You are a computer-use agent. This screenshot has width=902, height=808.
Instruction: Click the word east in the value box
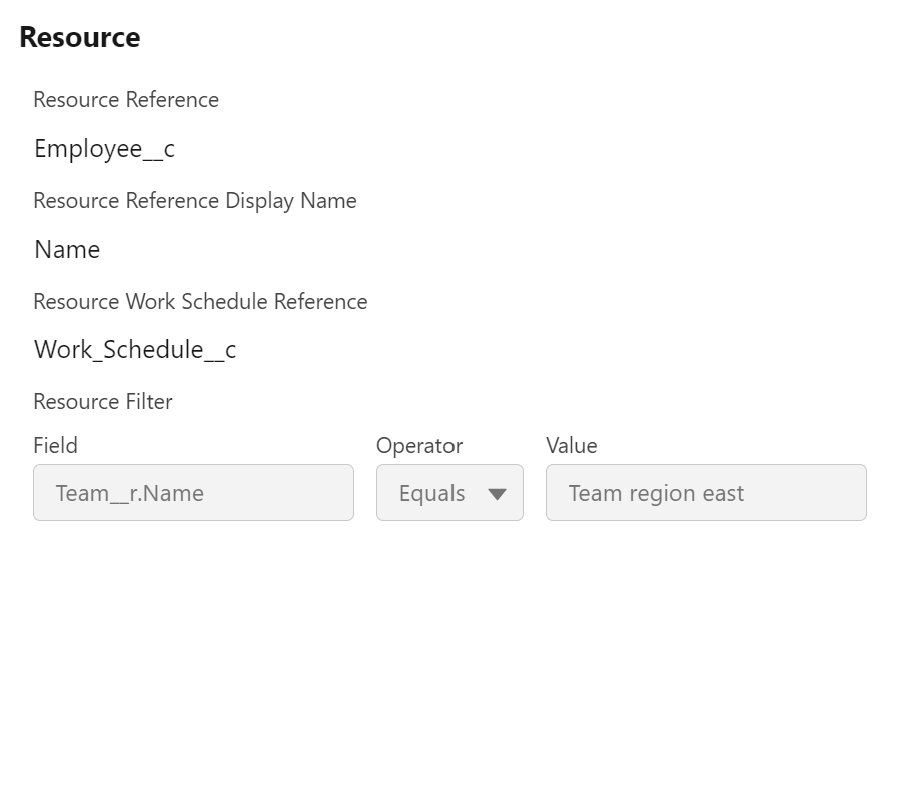(722, 493)
